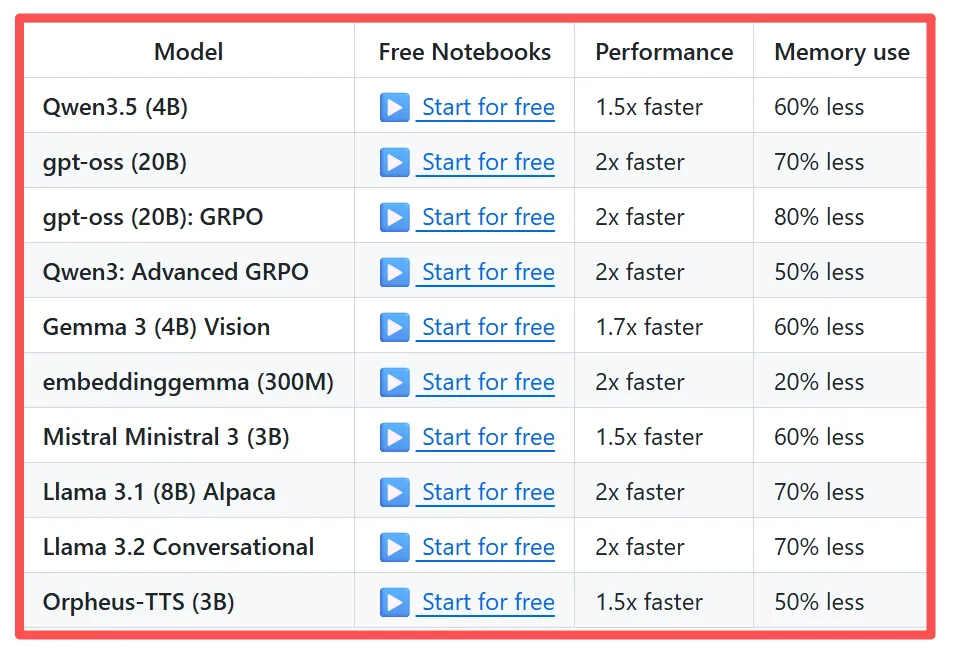Open Llama 3.1 (8B) Alpaca Start for free link
This screenshot has width=954, height=648.
487,492
